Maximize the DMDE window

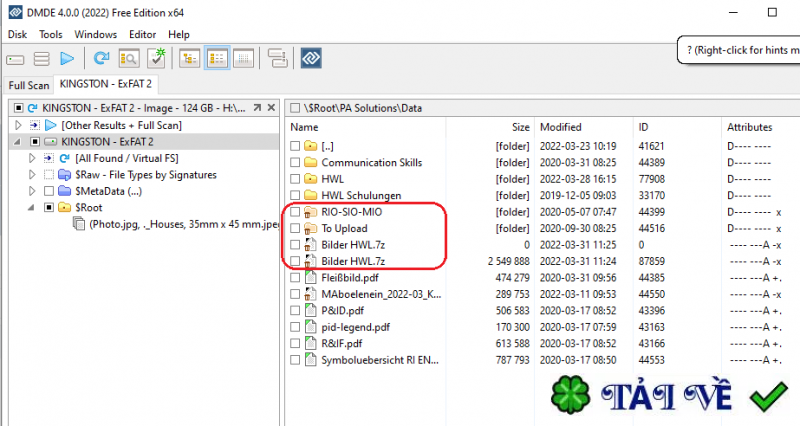(x=772, y=12)
